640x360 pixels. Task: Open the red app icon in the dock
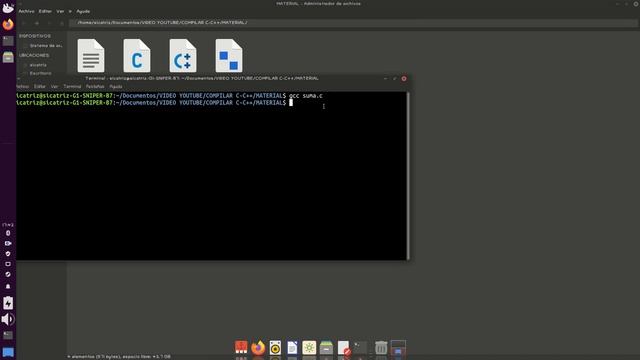(241, 347)
